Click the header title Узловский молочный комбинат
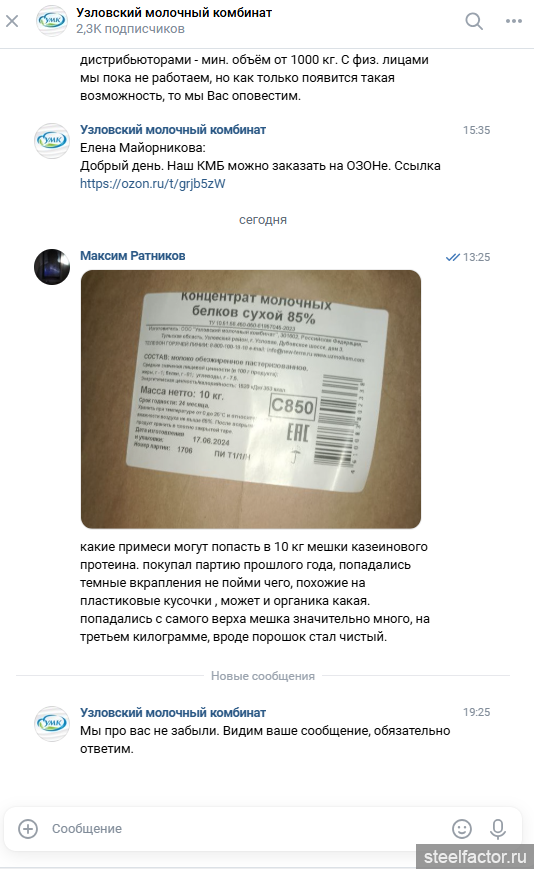This screenshot has height=869, width=534. pyautogui.click(x=174, y=12)
